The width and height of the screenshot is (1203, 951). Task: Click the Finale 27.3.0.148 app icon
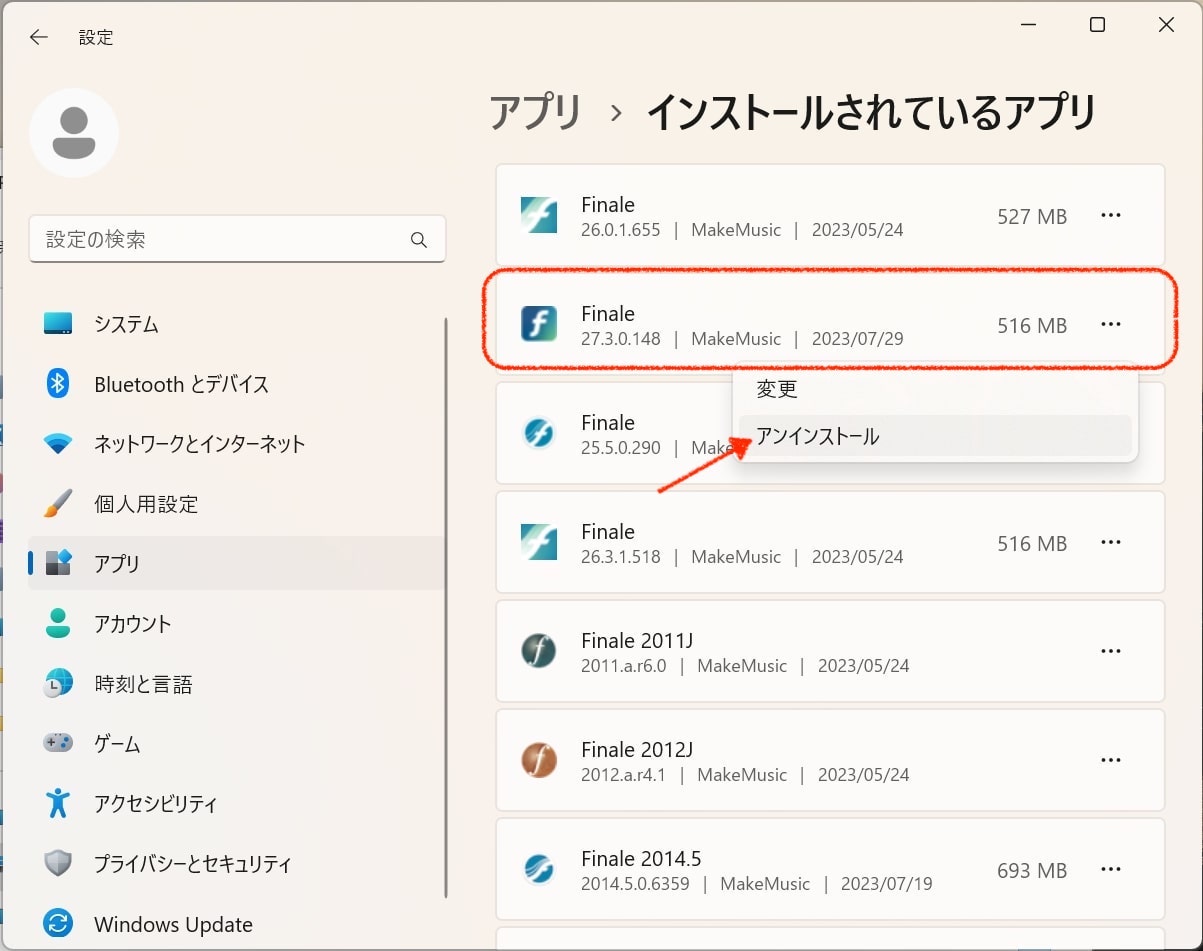tap(539, 325)
